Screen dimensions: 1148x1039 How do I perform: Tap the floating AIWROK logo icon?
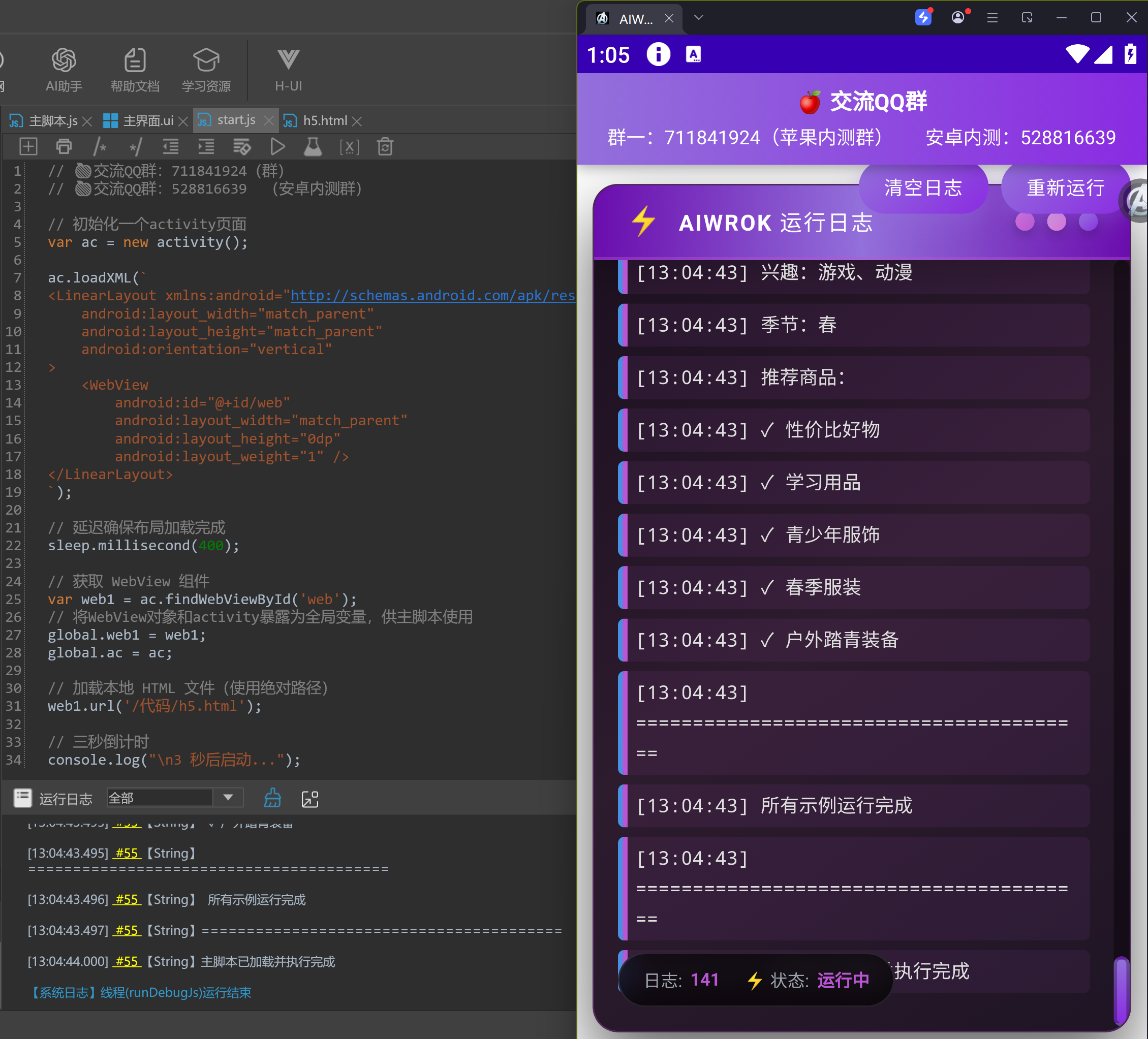click(x=1136, y=200)
